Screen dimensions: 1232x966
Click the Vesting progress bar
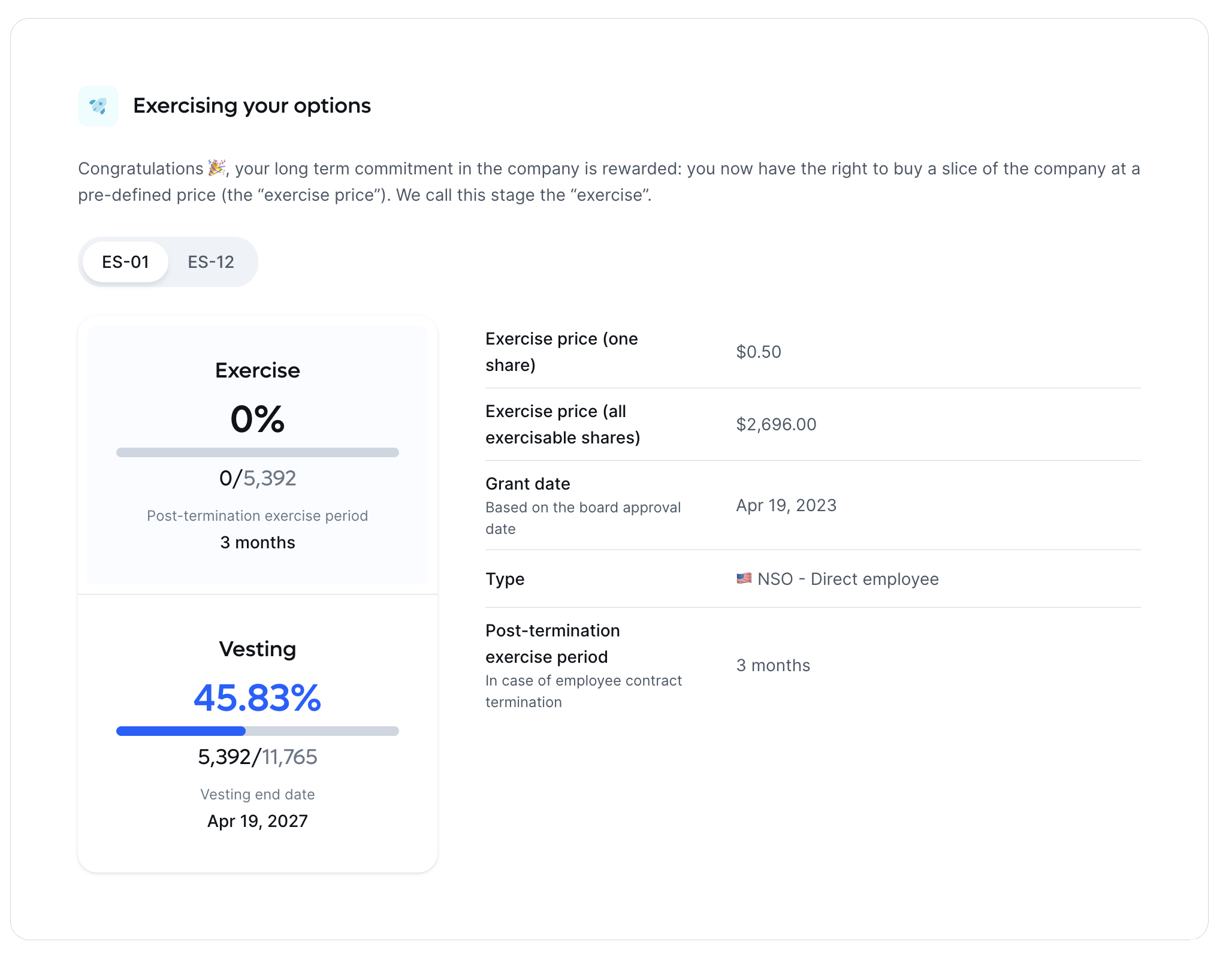pyautogui.click(x=258, y=730)
